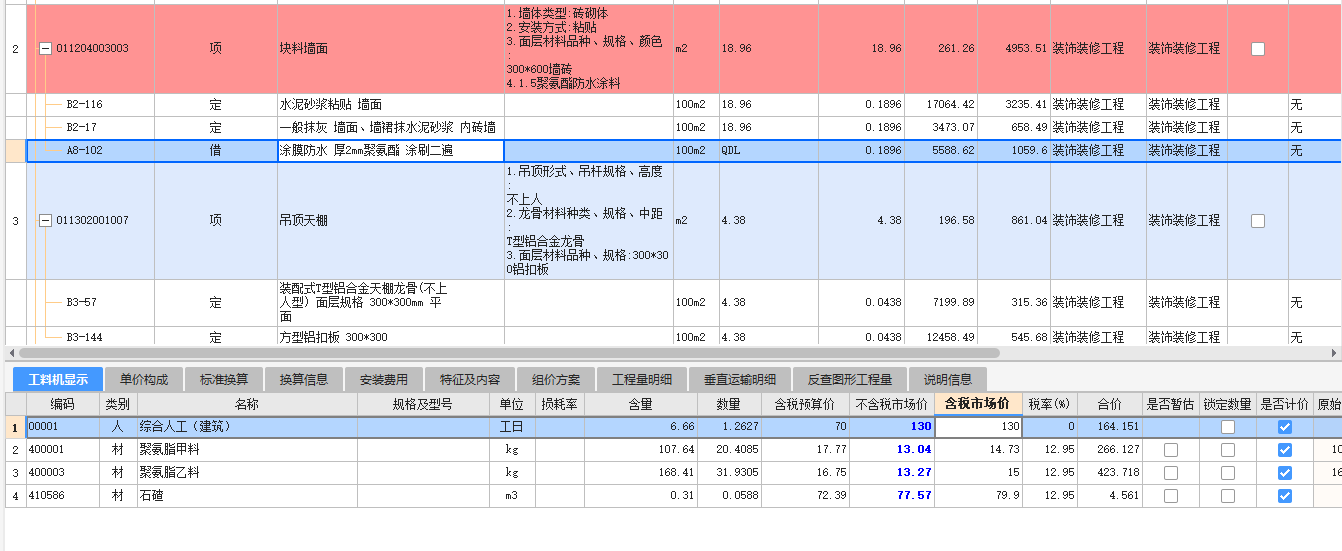Collapse the 011302001007 item tree node
Viewport: 1342px width, 551px height.
tap(45, 220)
